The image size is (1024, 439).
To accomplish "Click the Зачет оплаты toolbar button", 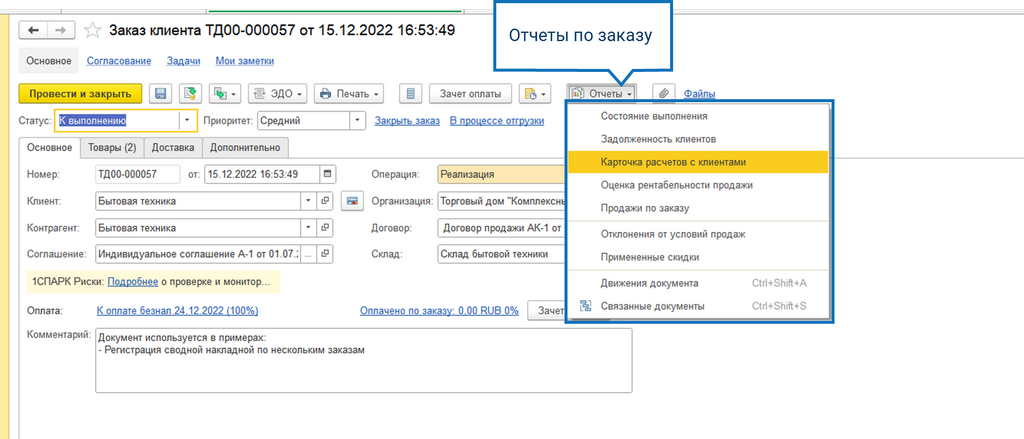I will (x=470, y=94).
